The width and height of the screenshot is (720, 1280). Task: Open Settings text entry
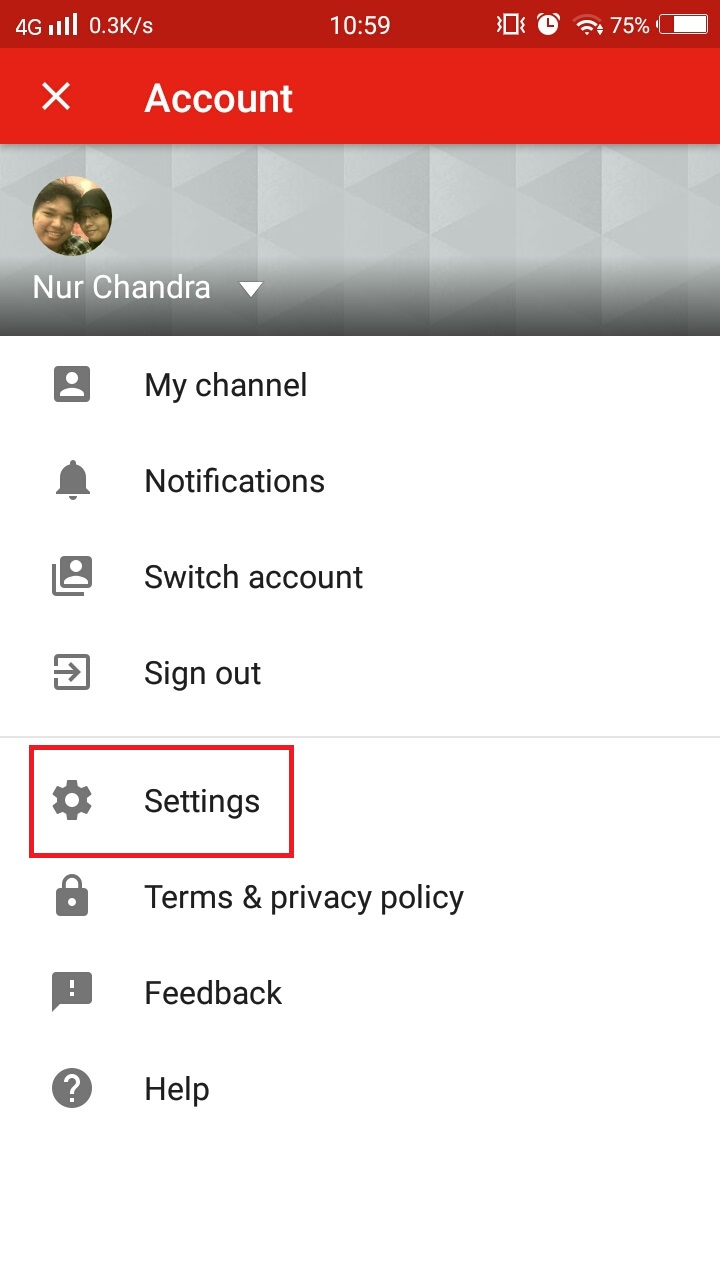click(x=202, y=801)
